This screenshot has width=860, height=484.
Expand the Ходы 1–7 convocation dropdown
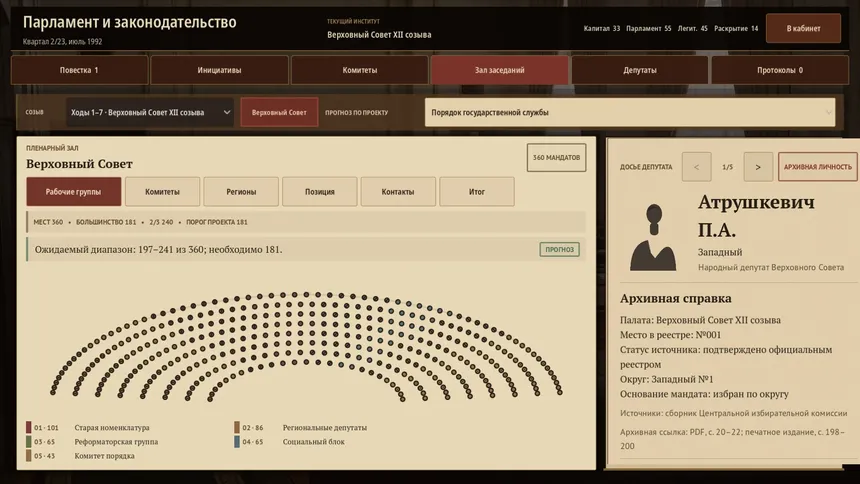150,112
